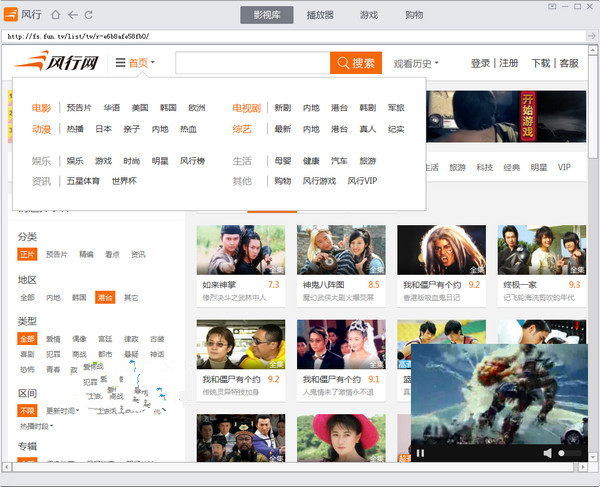Click the 风行网 logo
This screenshot has width=600, height=487.
(56, 63)
